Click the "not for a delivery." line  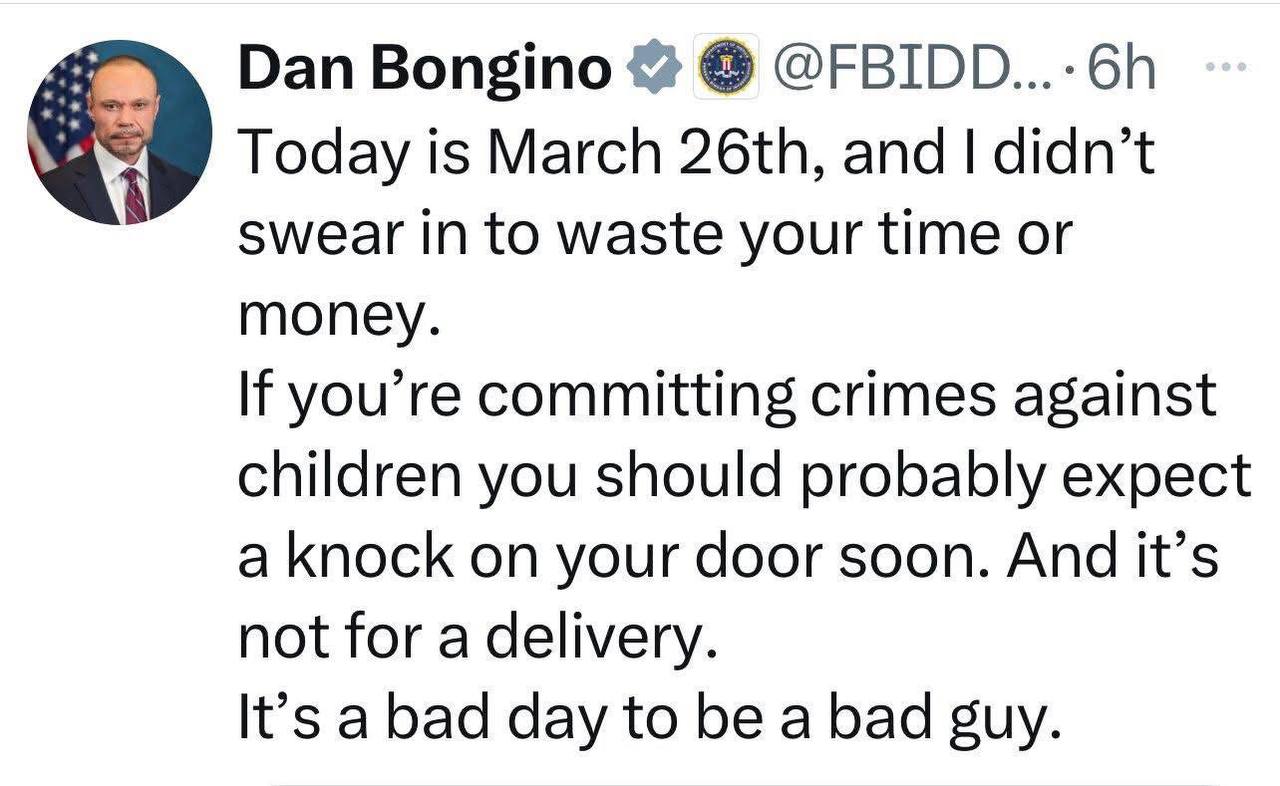(x=478, y=636)
